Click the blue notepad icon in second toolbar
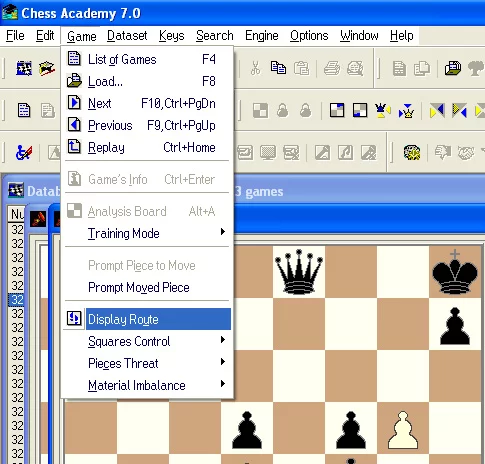The height and width of the screenshot is (464, 485). pos(24,111)
